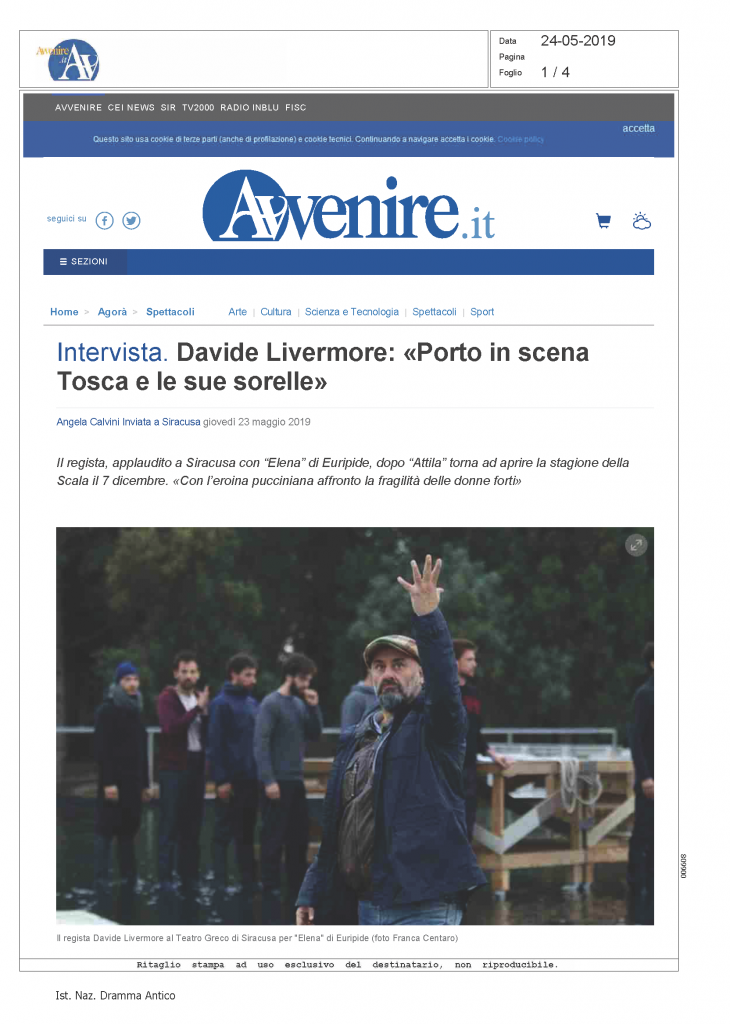Click the small Avvenire.it logo in the clipping header
730x1024 pixels.
(x=67, y=59)
